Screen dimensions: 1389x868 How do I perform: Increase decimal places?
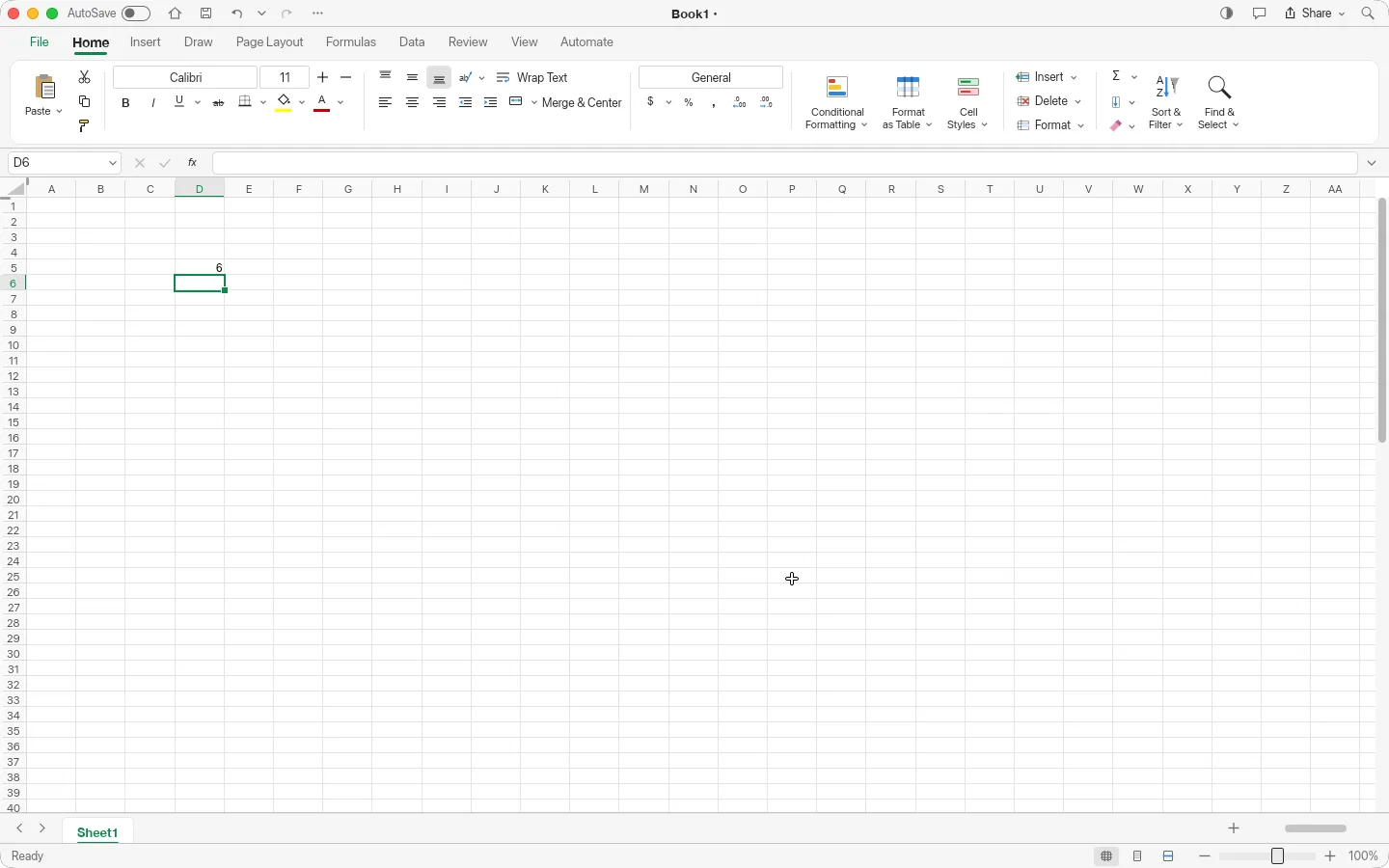[x=740, y=102]
